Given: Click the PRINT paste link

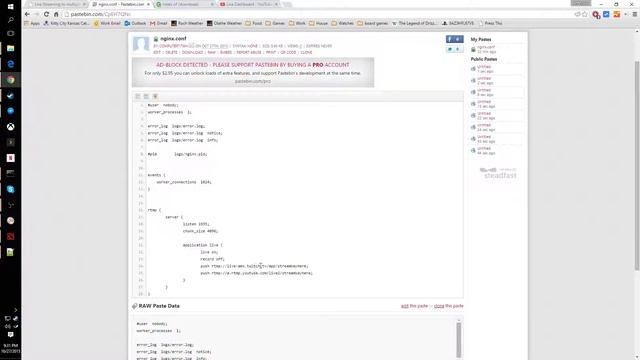Looking at the screenshot, I should [x=271, y=52].
